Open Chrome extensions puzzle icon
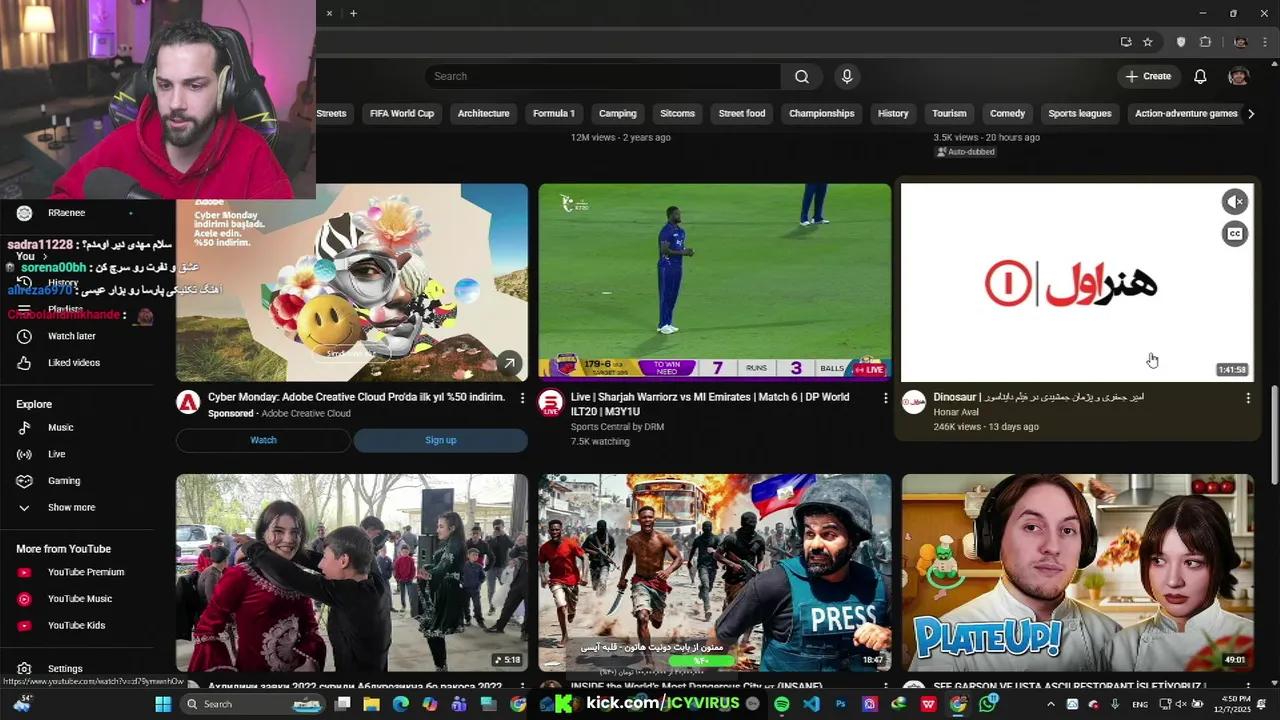Image resolution: width=1280 pixels, height=720 pixels. pyautogui.click(x=1205, y=42)
